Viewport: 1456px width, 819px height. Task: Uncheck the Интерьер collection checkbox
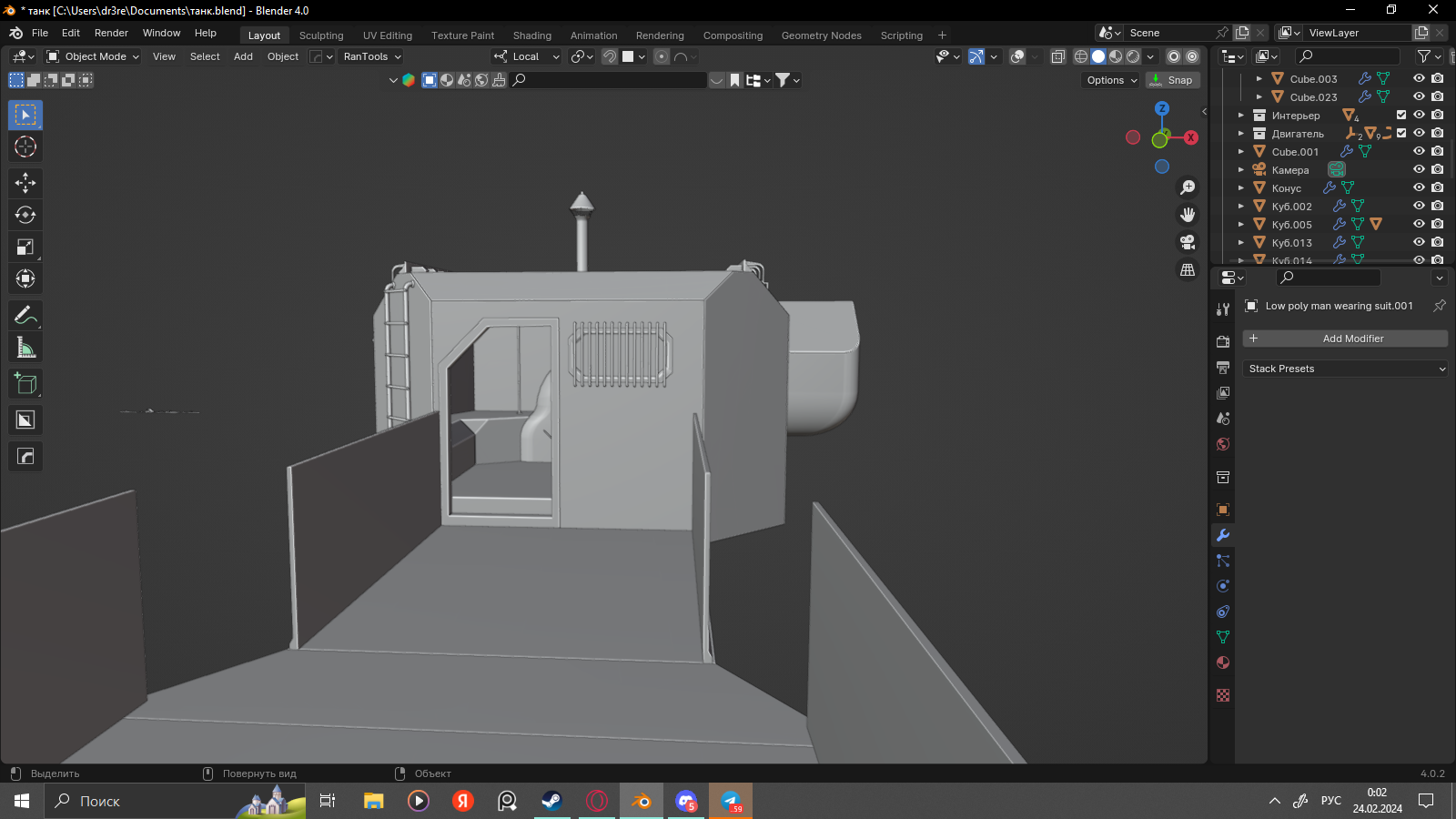pyautogui.click(x=1401, y=115)
